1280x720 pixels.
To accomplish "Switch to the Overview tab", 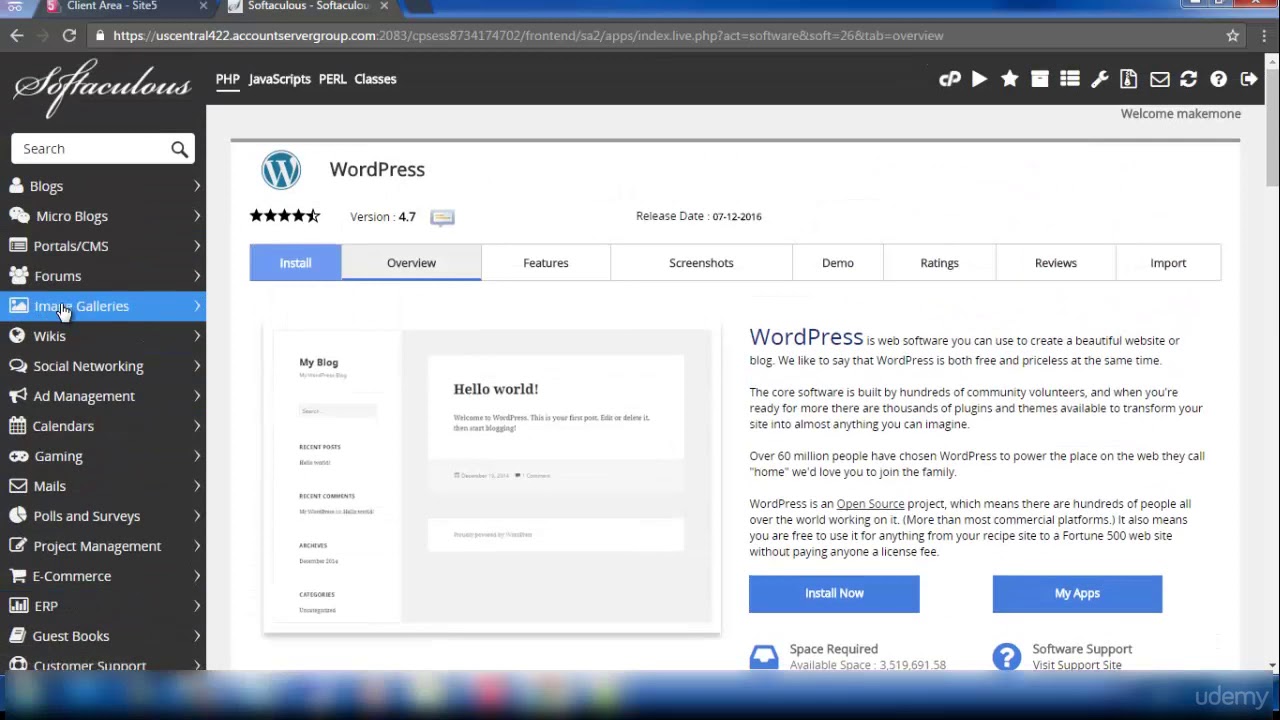I will tap(411, 263).
